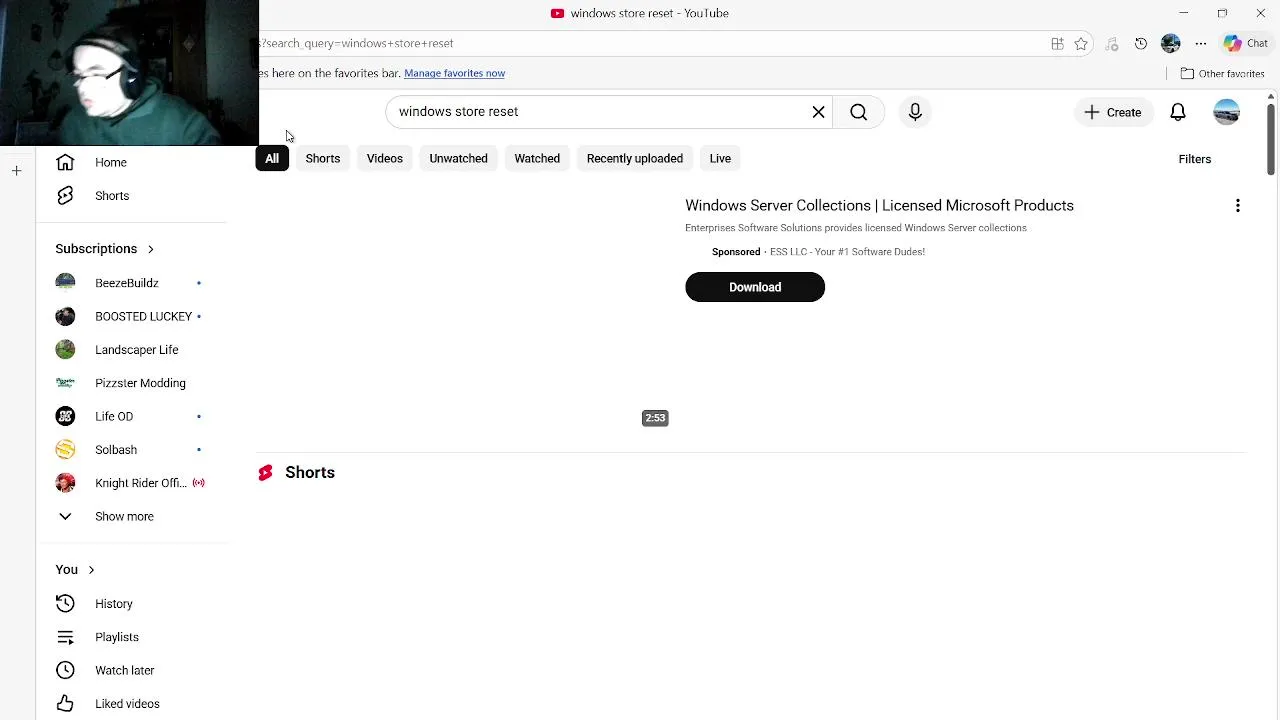Click the Download ad button

click(x=755, y=287)
